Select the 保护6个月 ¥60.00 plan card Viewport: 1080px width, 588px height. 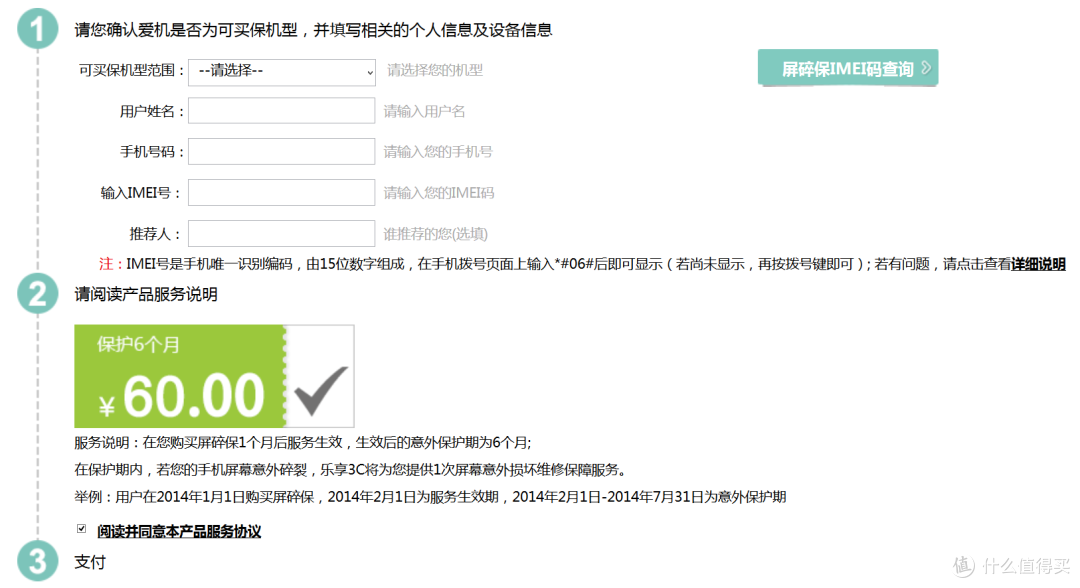[214, 377]
